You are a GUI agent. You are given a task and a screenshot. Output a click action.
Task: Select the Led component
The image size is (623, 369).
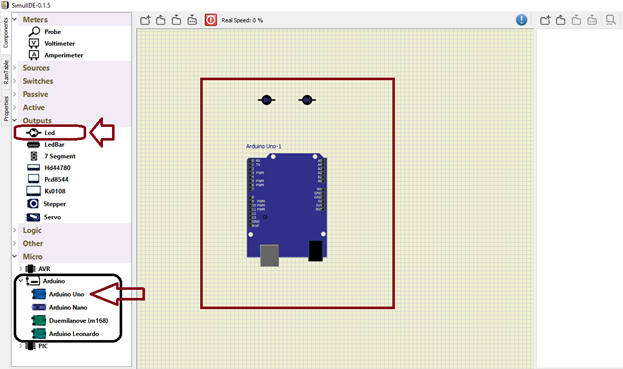point(49,133)
